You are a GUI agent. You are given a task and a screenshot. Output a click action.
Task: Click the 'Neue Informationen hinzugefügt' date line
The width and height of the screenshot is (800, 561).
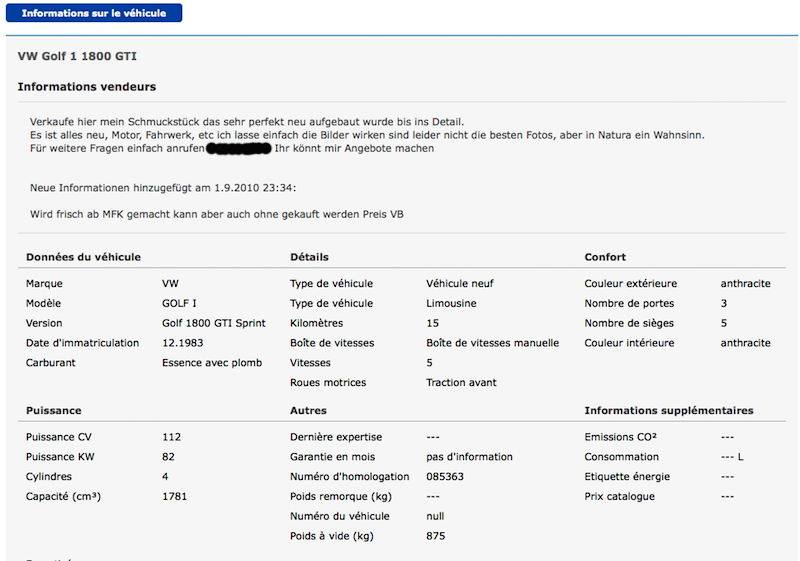(163, 188)
